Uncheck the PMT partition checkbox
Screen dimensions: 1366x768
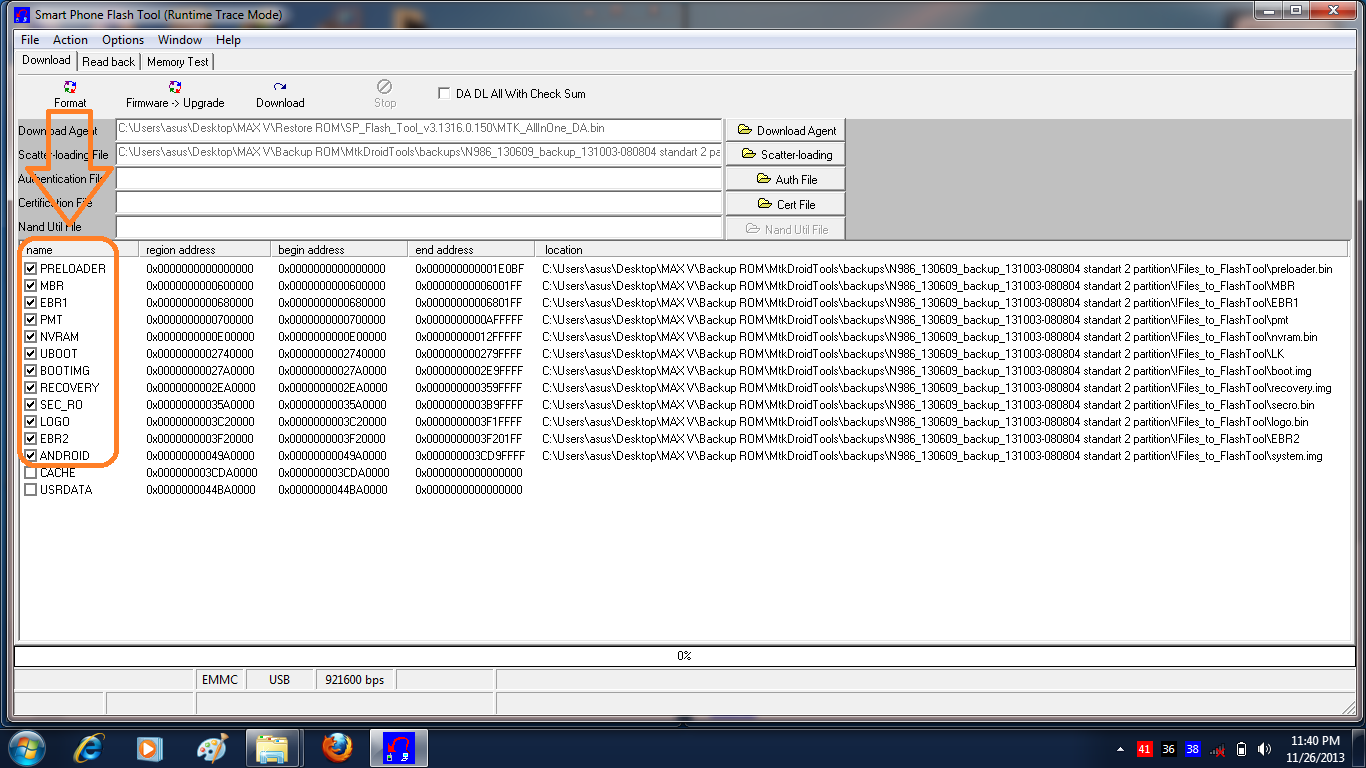coord(31,319)
